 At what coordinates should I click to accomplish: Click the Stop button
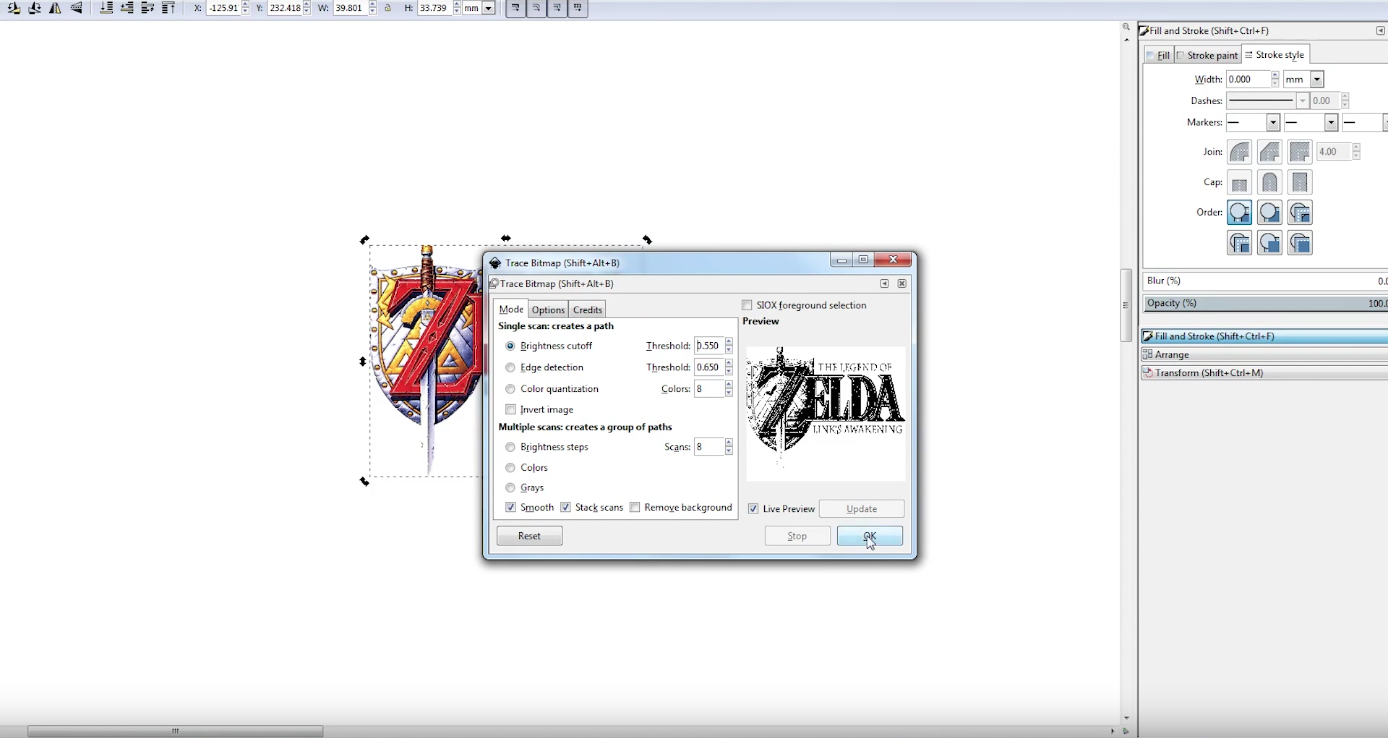797,536
